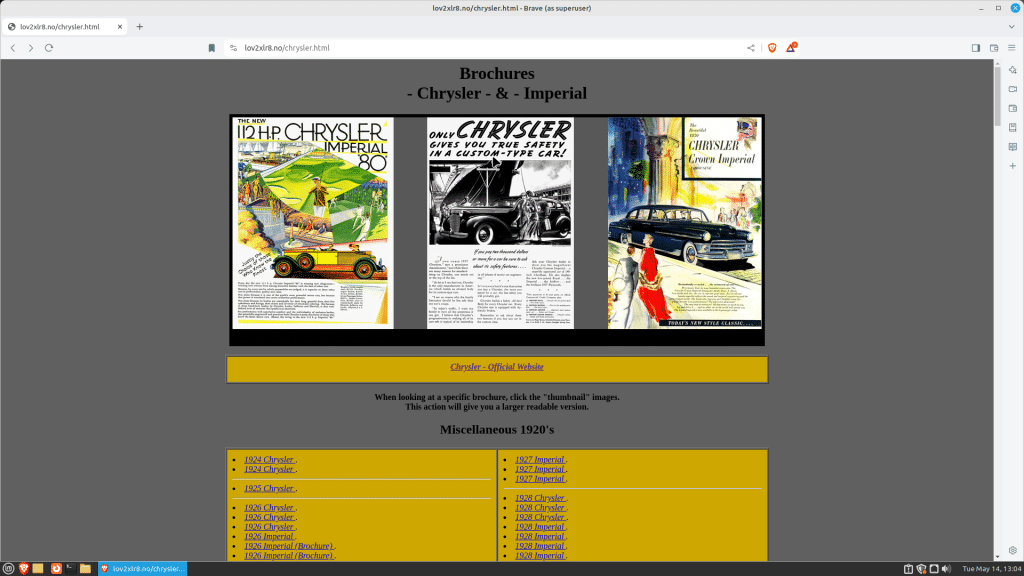
Task: Open site settings icon beside URL
Action: pos(232,47)
